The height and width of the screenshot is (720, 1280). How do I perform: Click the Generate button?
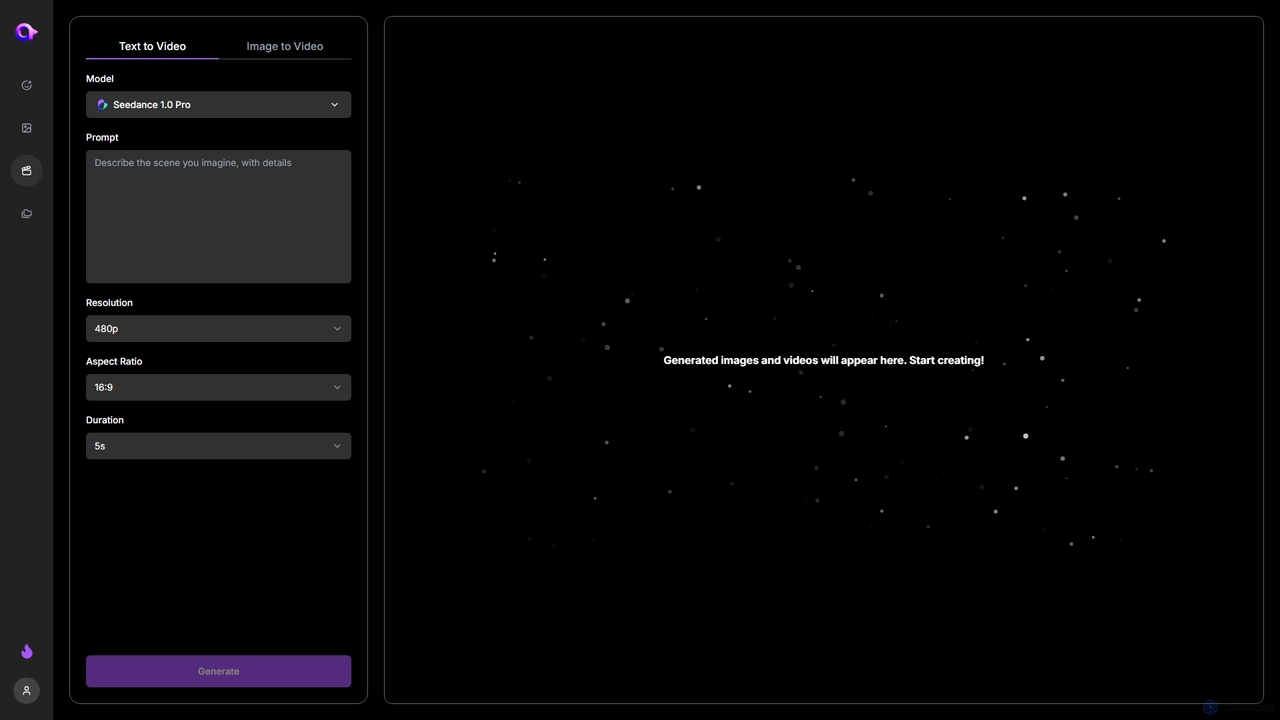[218, 671]
